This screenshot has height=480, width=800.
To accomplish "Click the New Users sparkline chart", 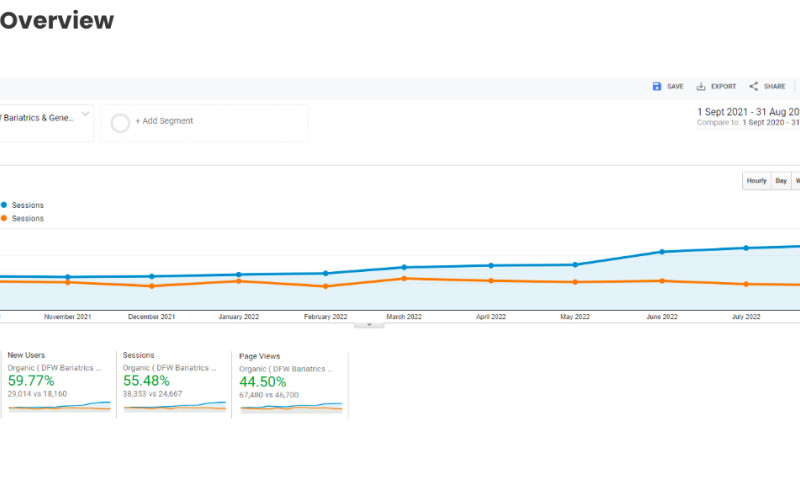I will tap(58, 406).
